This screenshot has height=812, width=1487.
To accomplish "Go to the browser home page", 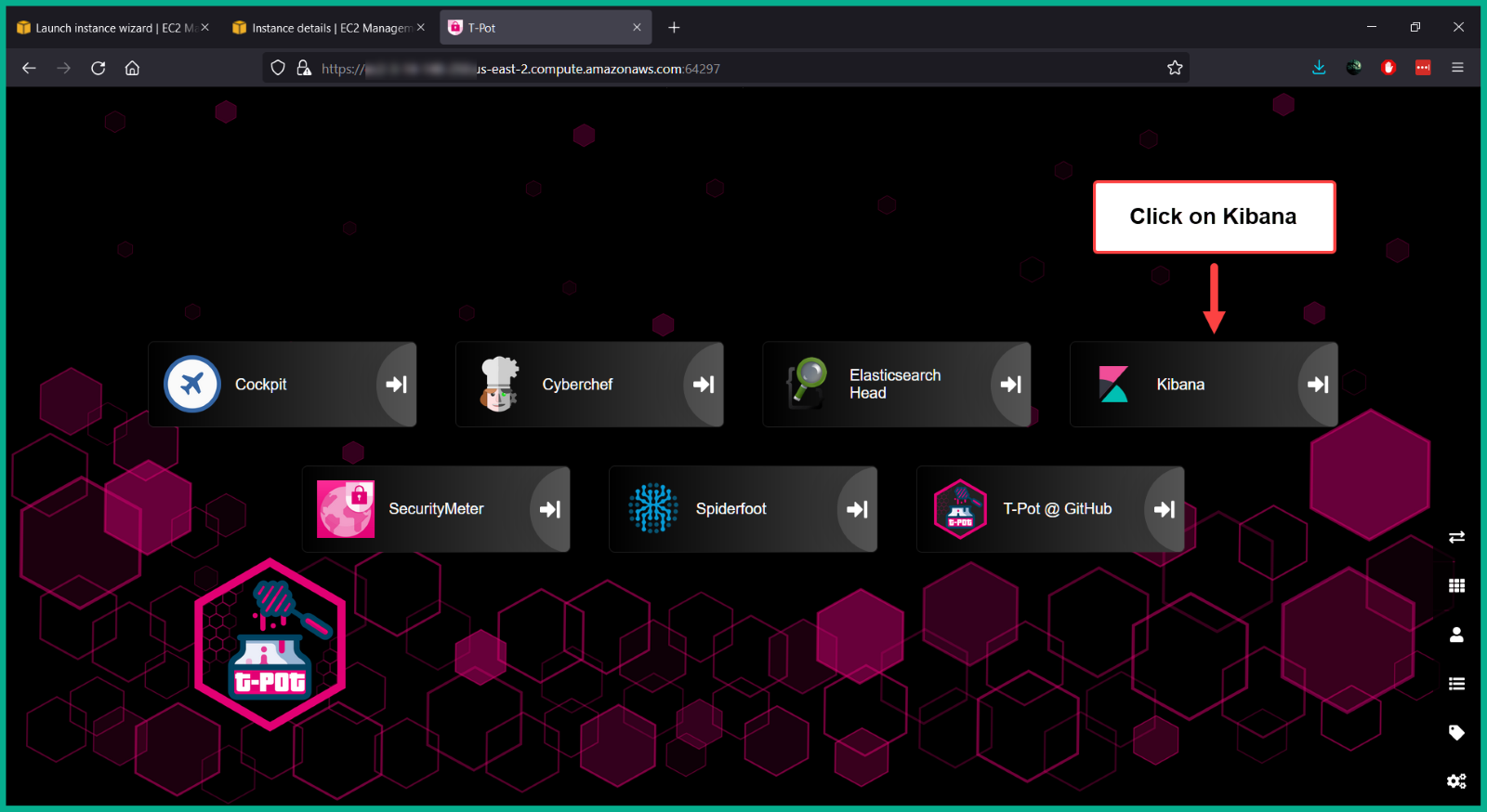I will pyautogui.click(x=132, y=68).
